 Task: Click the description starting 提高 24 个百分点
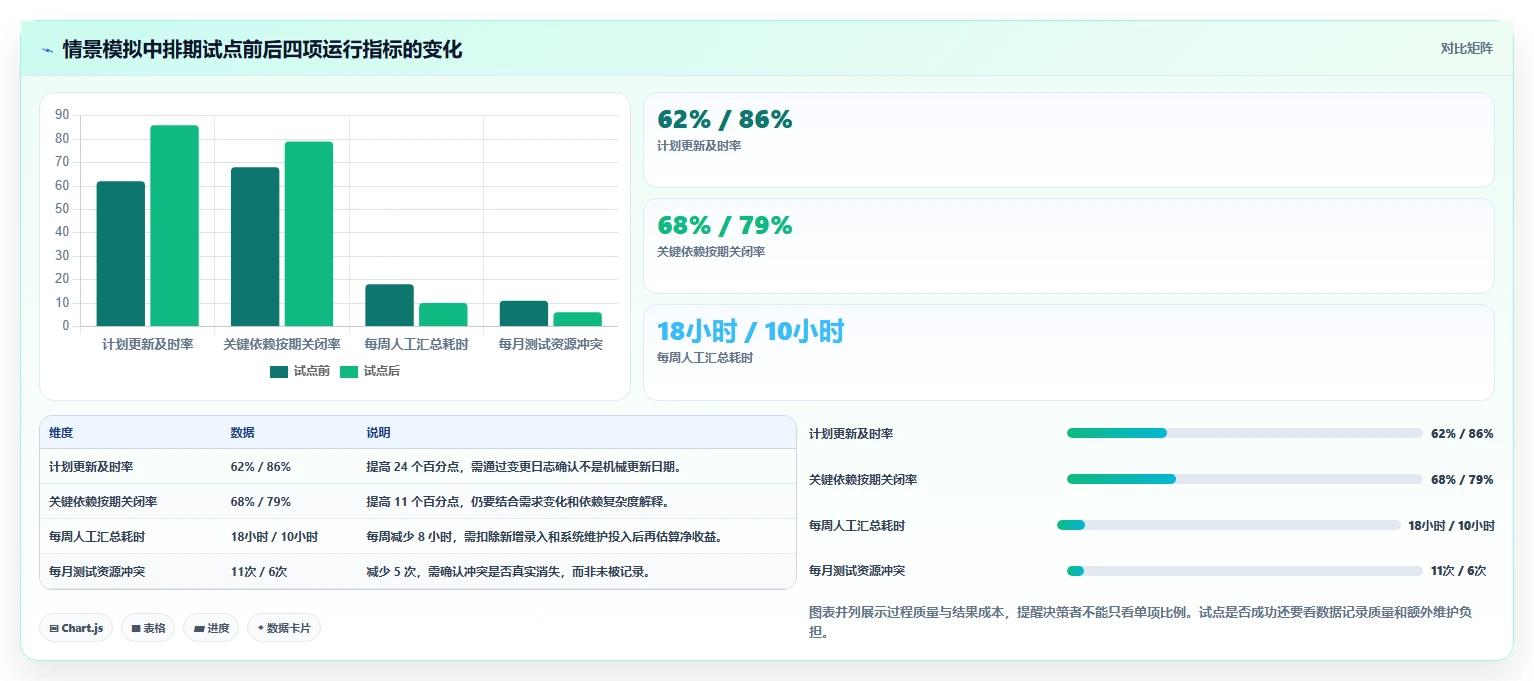point(524,467)
